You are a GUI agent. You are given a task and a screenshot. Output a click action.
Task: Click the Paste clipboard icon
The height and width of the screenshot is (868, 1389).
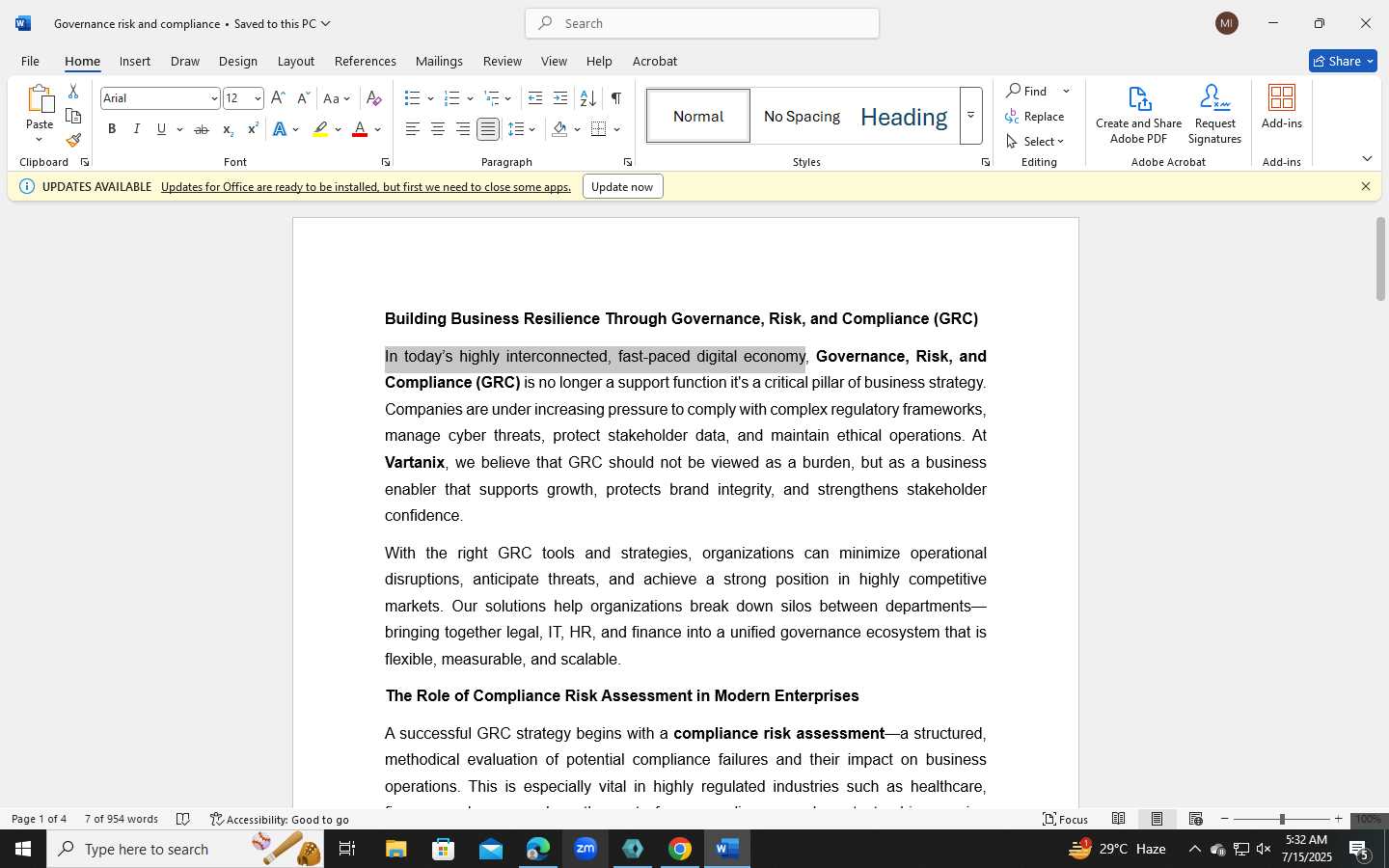(40, 99)
